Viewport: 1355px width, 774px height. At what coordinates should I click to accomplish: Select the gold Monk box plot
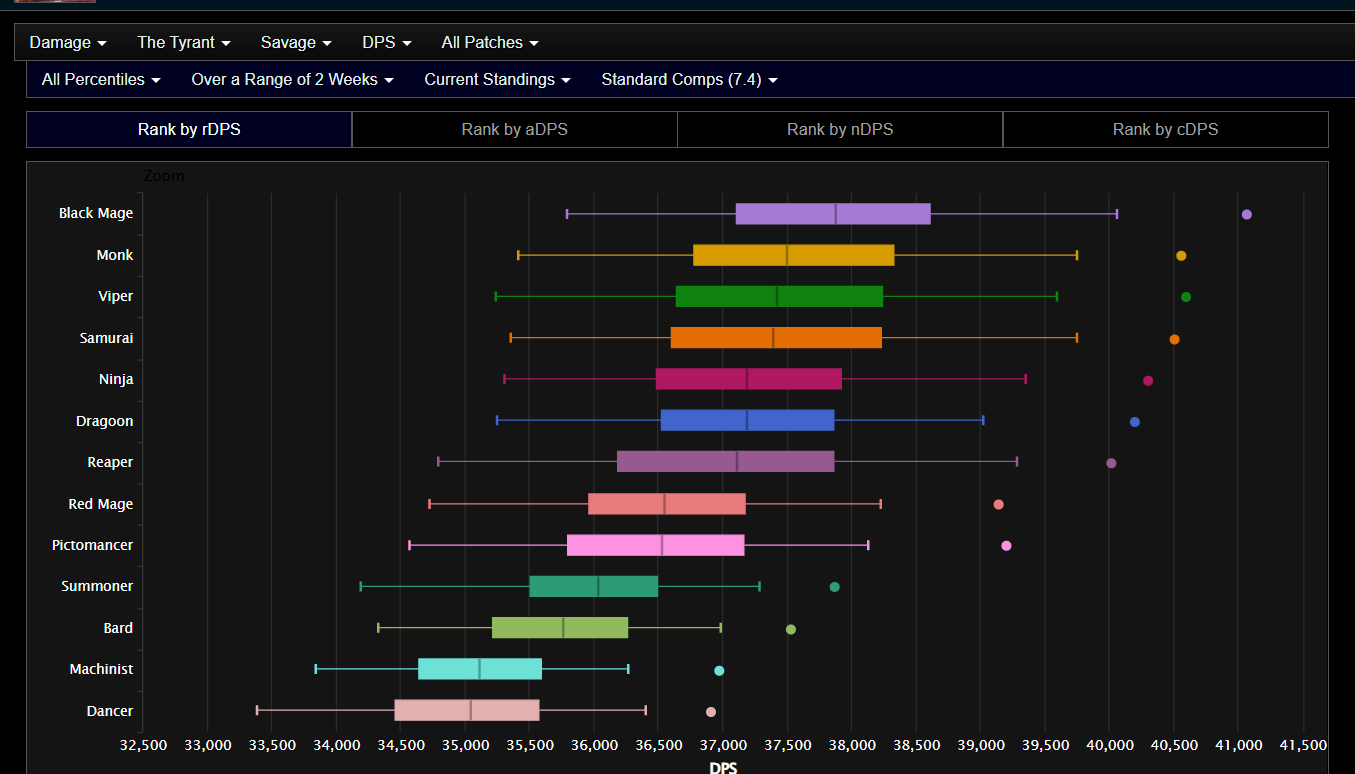[x=793, y=255]
